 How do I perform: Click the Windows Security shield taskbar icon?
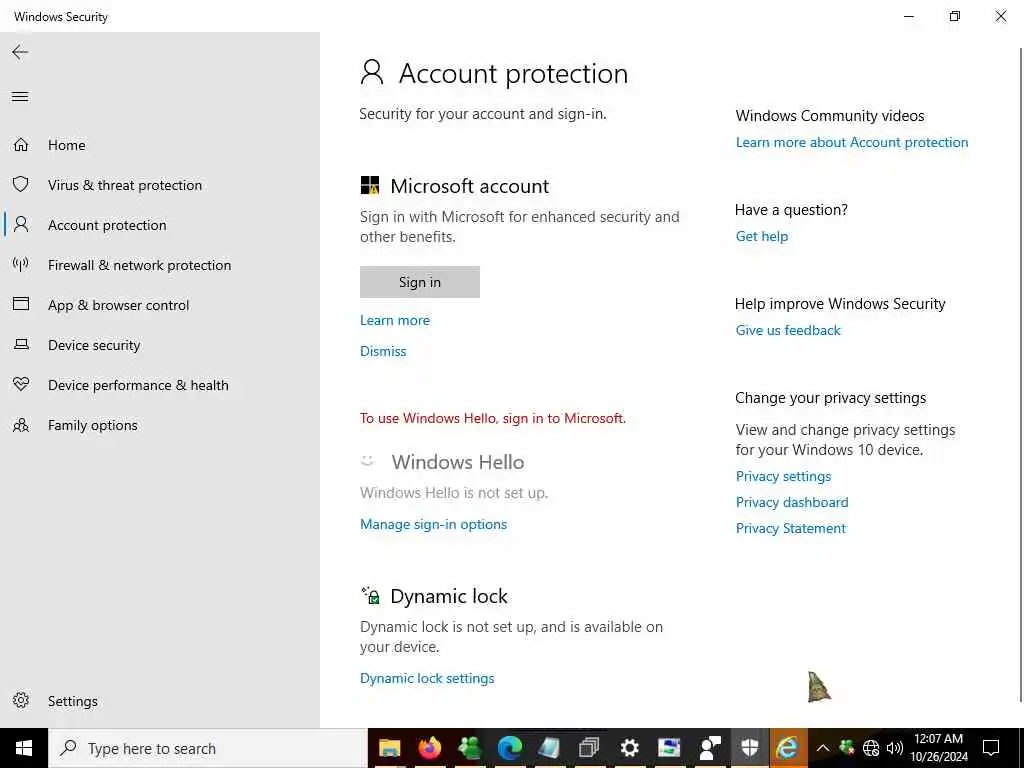click(749, 748)
